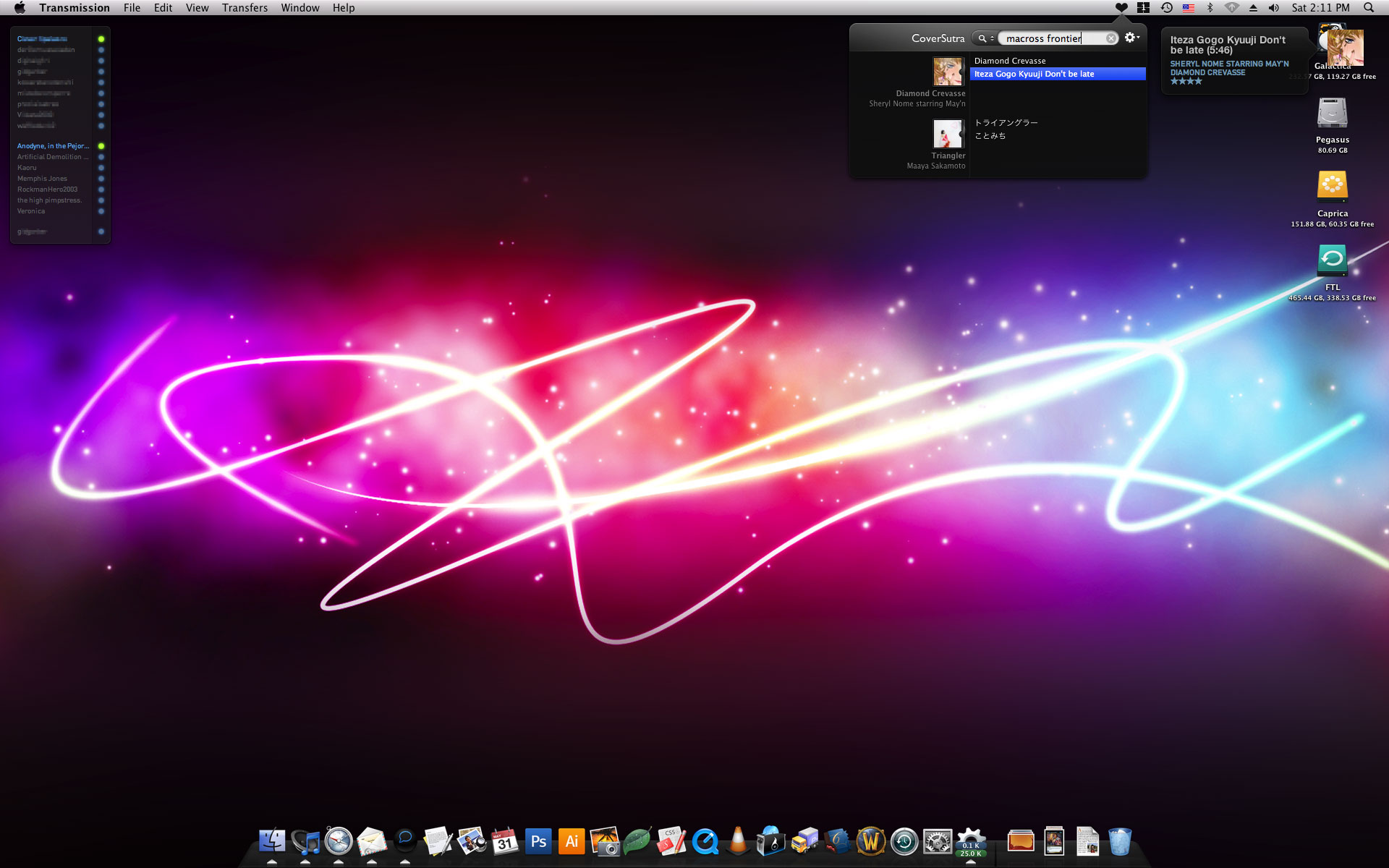Launch World of Warcraft from Dock
The image size is (1389, 868).
click(871, 841)
